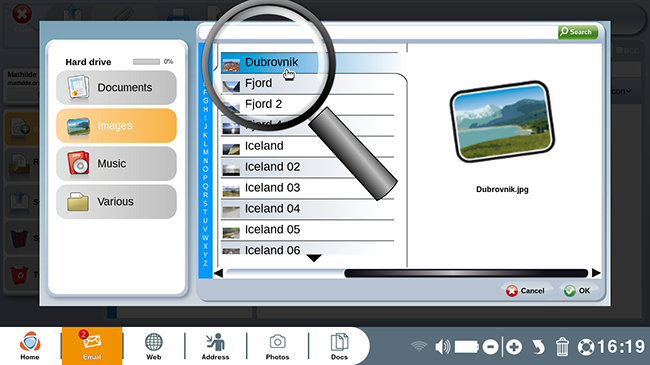
Task: Open the Photos camera icon
Action: click(277, 346)
